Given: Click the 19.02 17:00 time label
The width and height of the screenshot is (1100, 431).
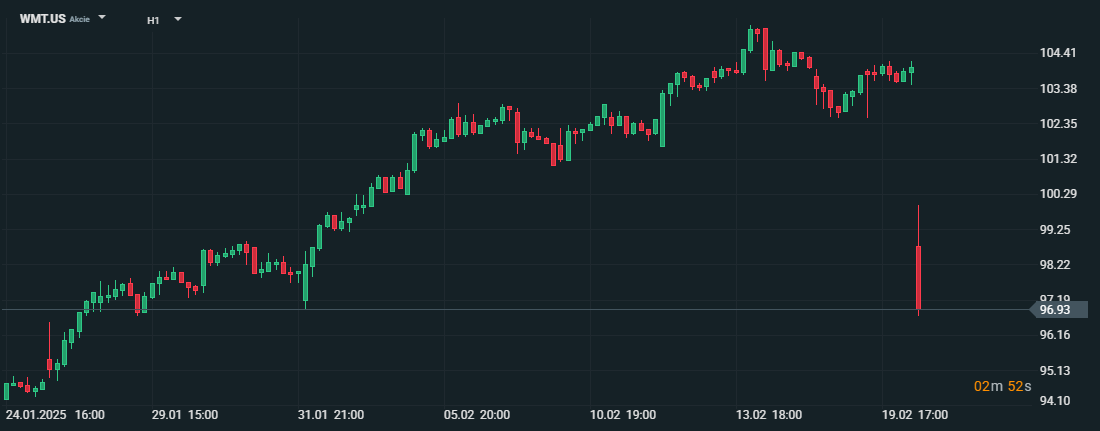Looking at the screenshot, I should point(915,415).
